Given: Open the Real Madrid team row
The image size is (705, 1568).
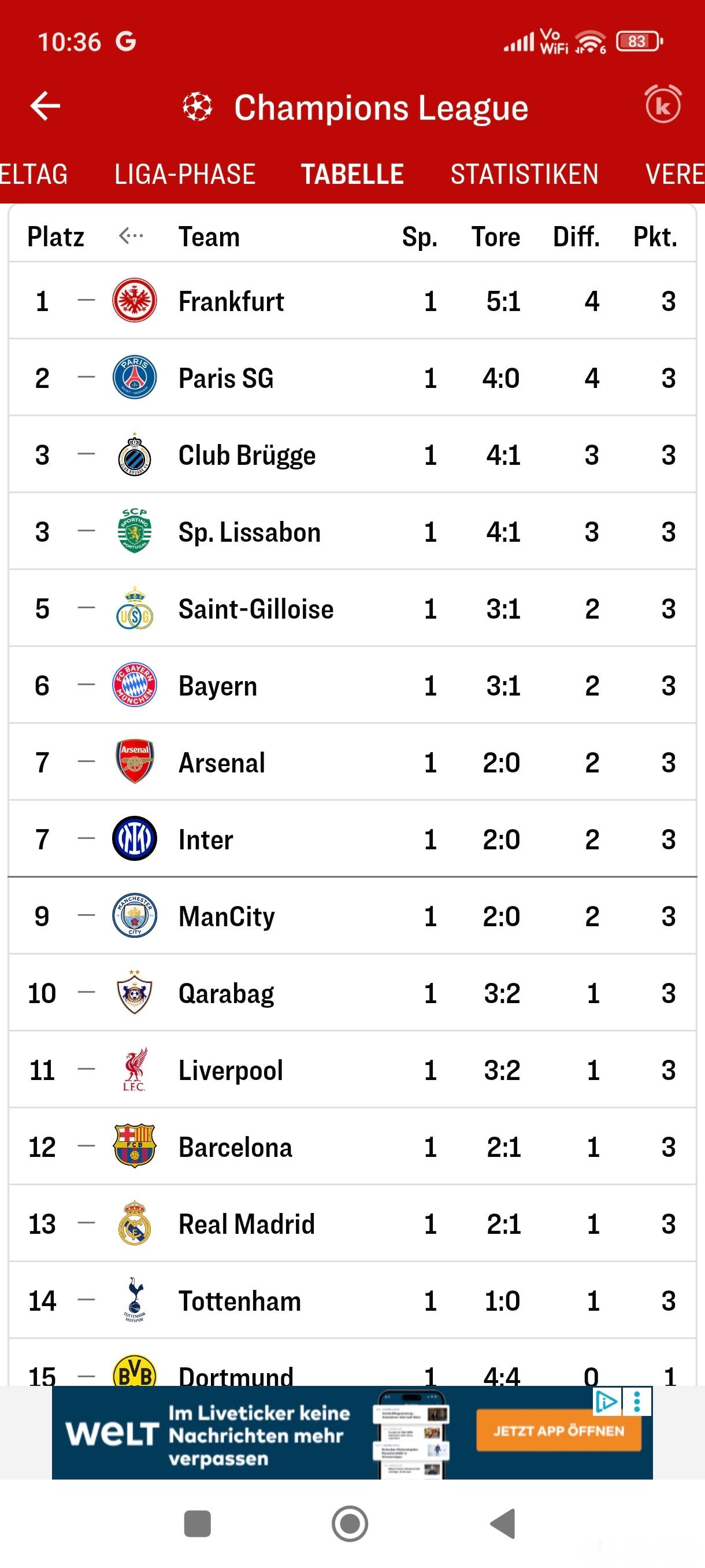Looking at the screenshot, I should (x=352, y=1223).
